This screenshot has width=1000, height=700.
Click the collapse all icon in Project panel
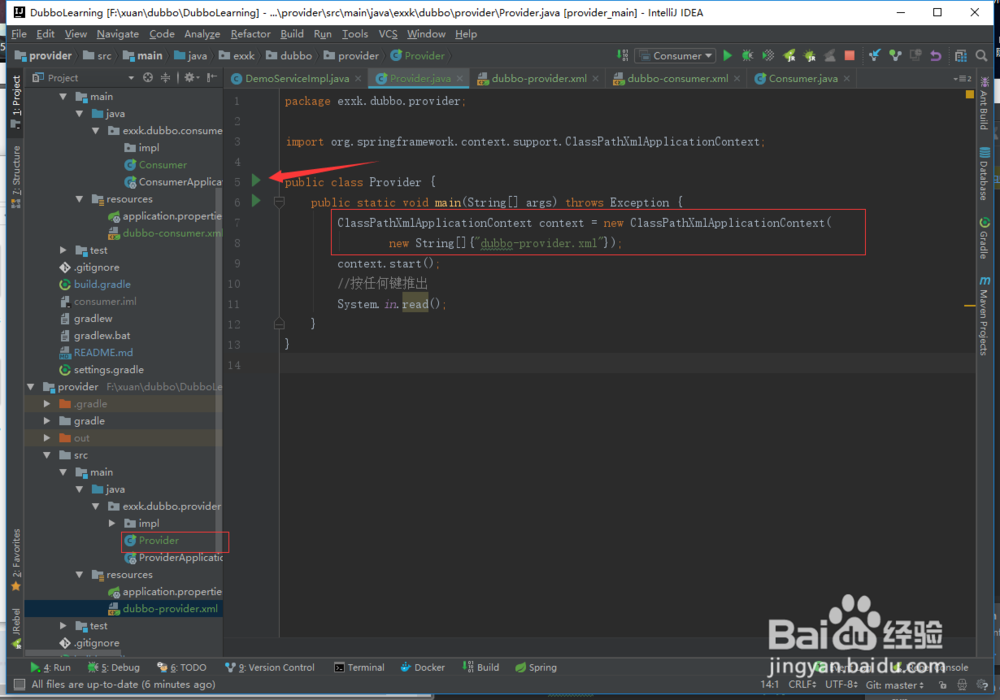(165, 77)
